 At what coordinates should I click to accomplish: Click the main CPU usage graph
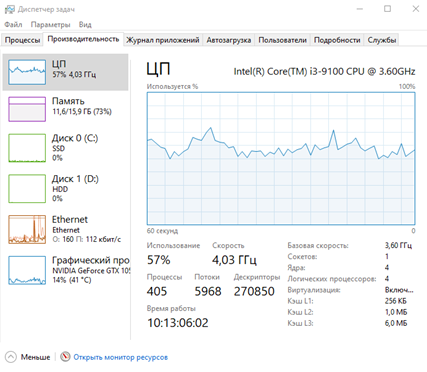point(281,158)
